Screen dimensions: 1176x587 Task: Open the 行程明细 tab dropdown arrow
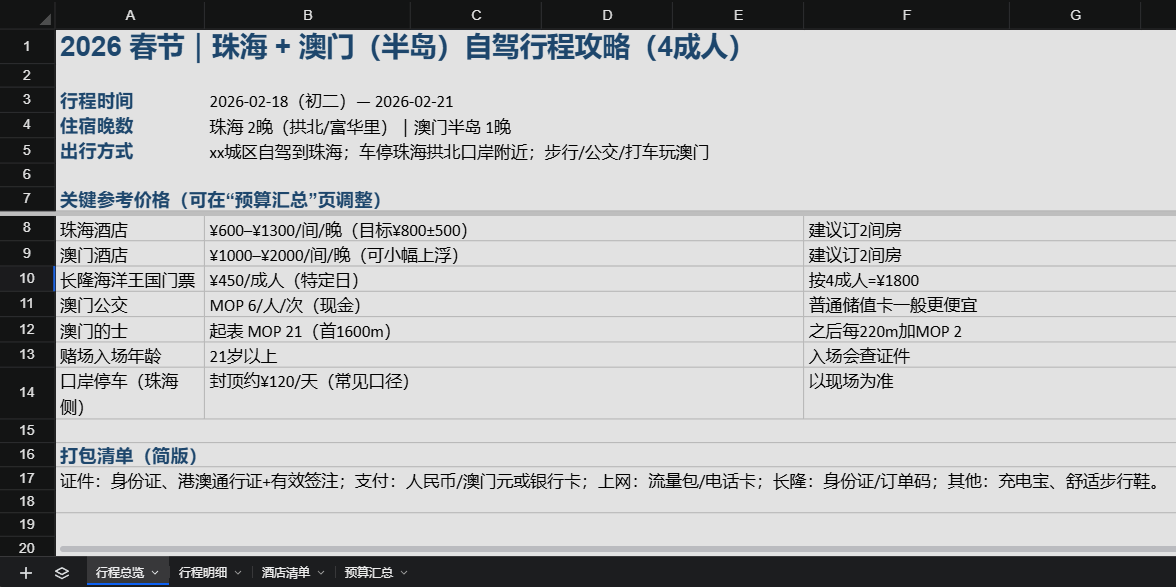point(238,573)
